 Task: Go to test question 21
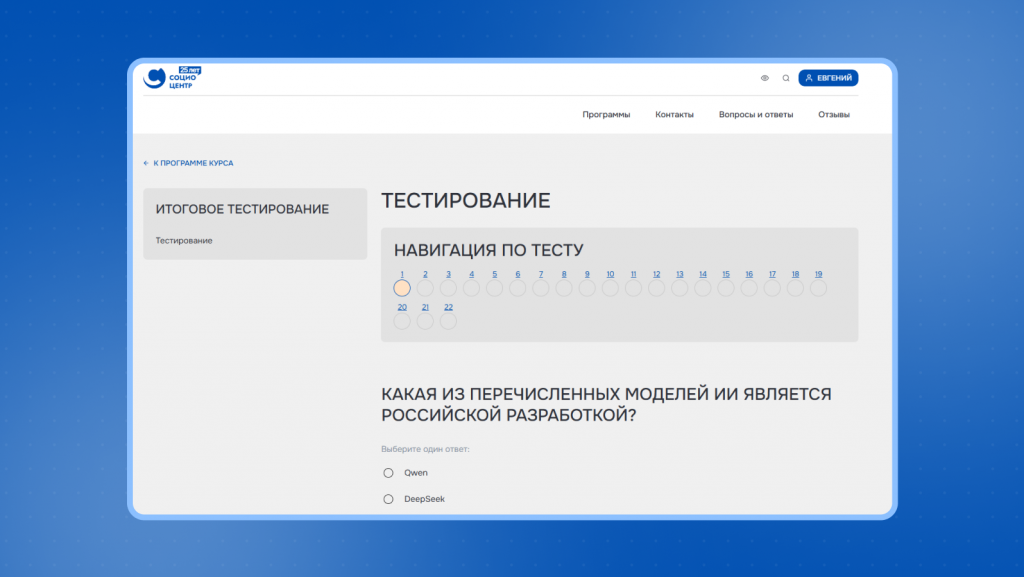[425, 307]
